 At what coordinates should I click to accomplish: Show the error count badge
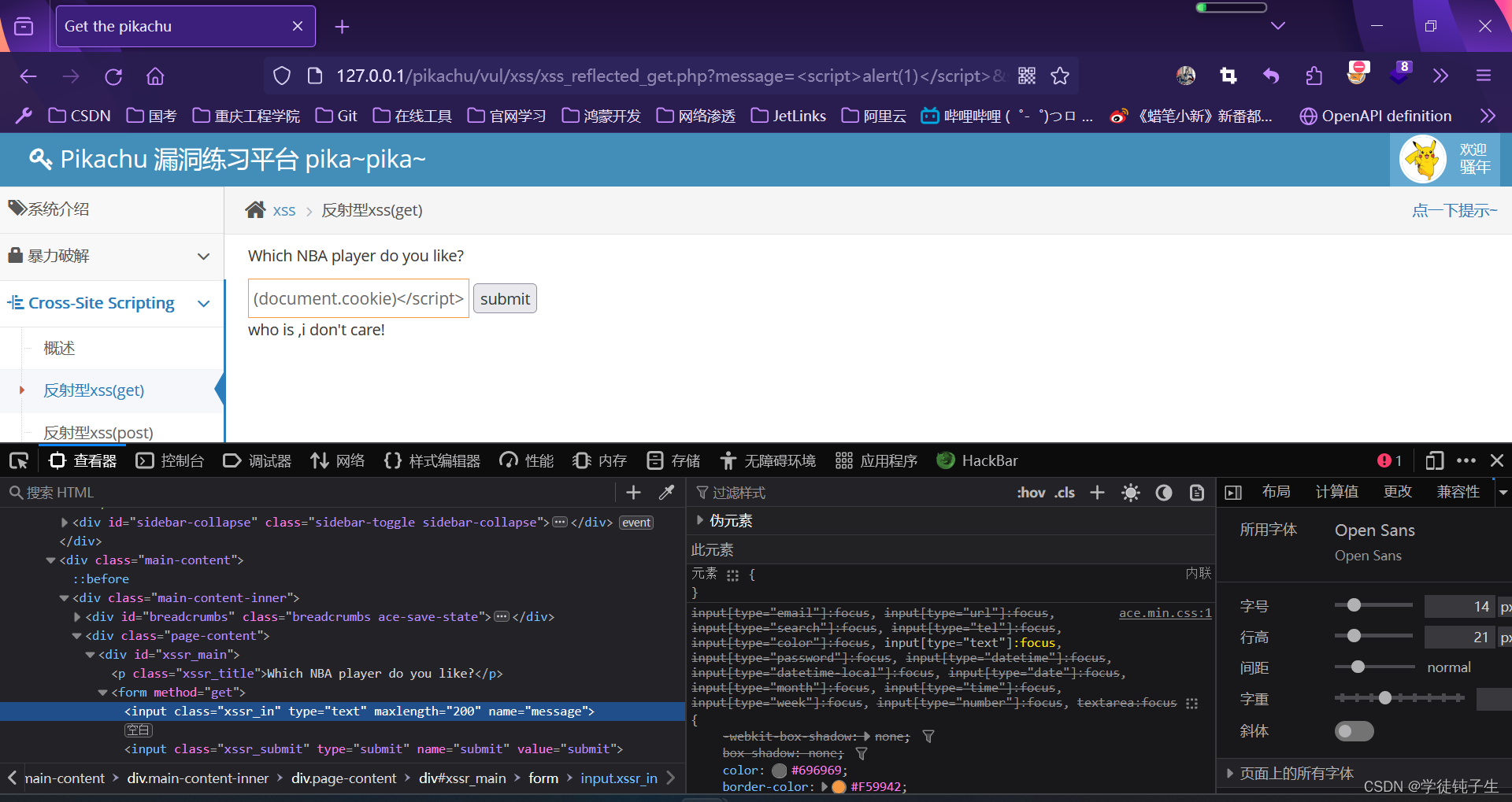point(1390,460)
